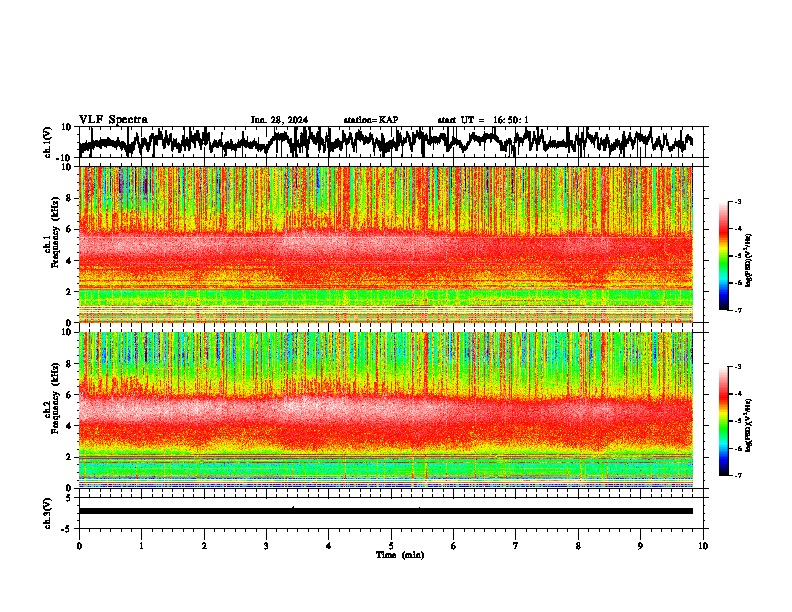Click the time axis tick label 3
This screenshot has height=612, width=792.
click(x=266, y=546)
